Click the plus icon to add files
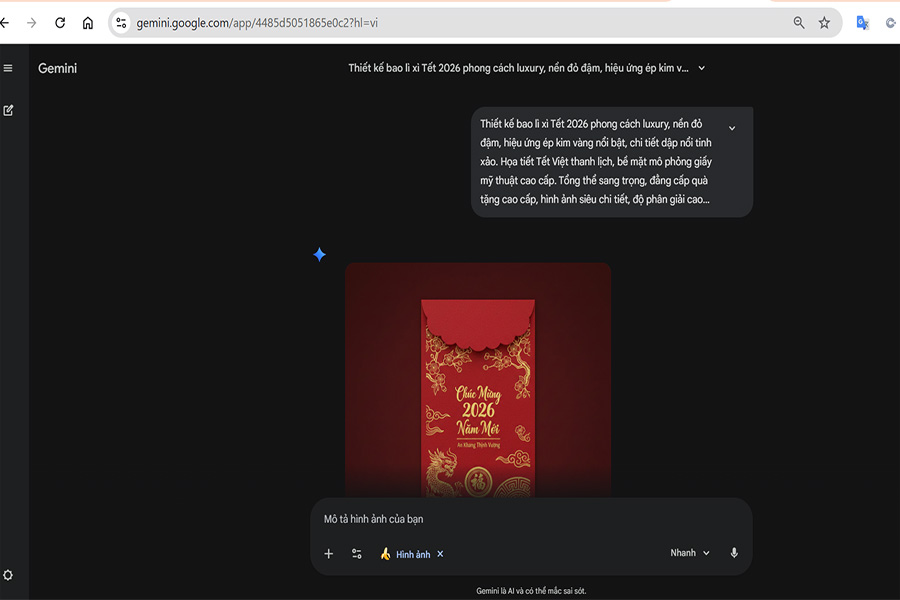 pos(329,554)
